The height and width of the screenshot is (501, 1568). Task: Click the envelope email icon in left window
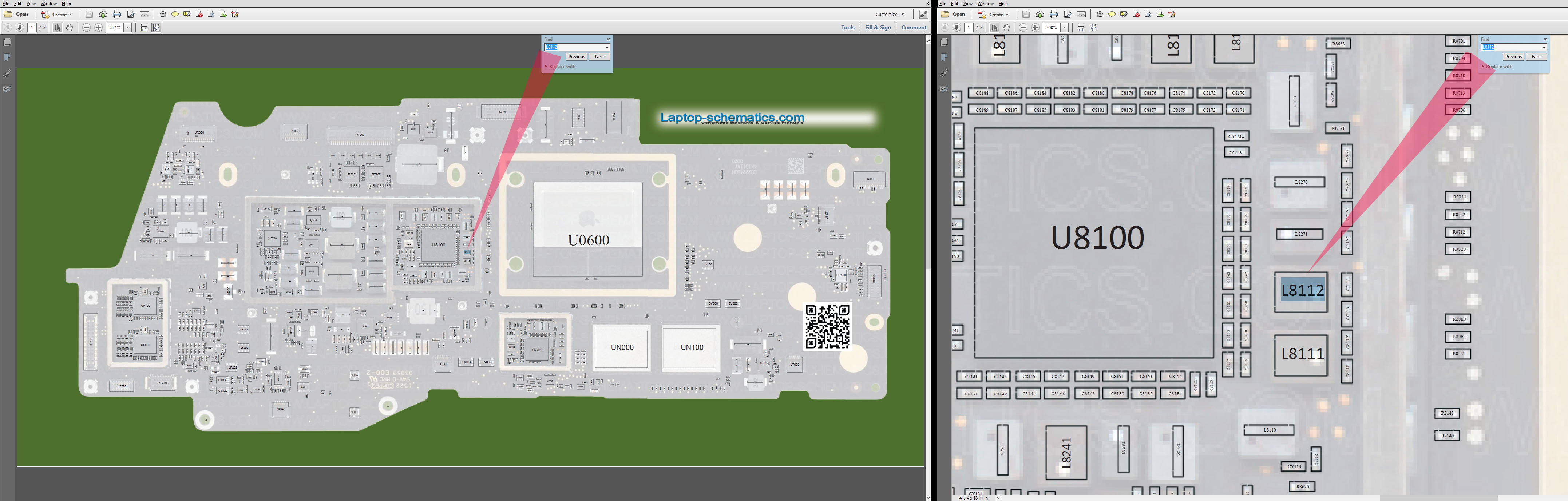[x=145, y=14]
